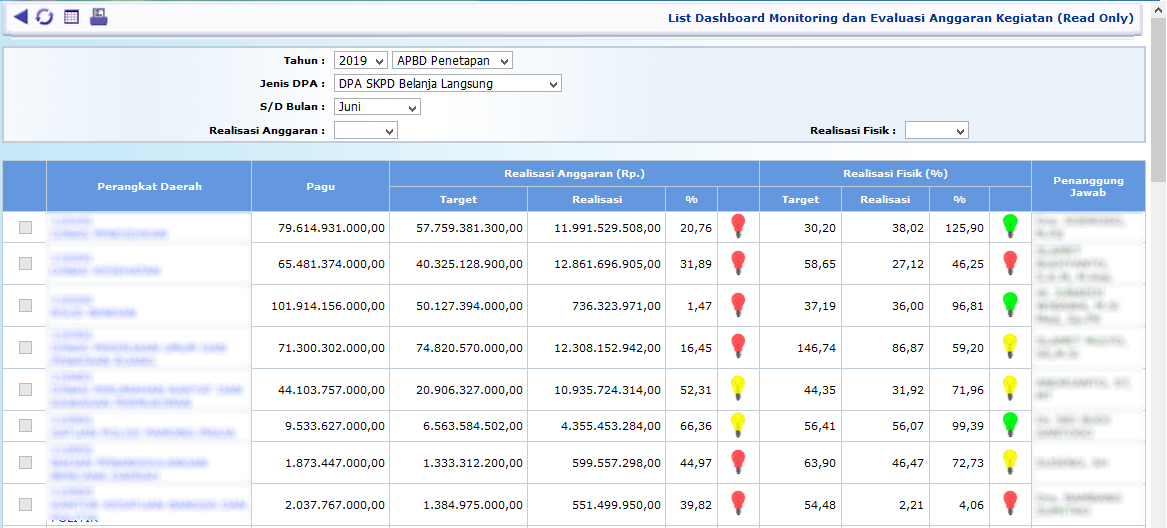Open the Jenis DPA dropdown
Screen dimensions: 1167x528
pos(447,84)
